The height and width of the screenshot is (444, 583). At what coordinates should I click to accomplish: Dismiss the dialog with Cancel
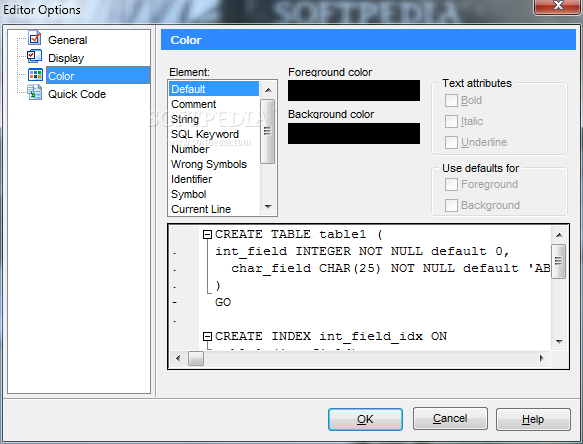point(450,418)
